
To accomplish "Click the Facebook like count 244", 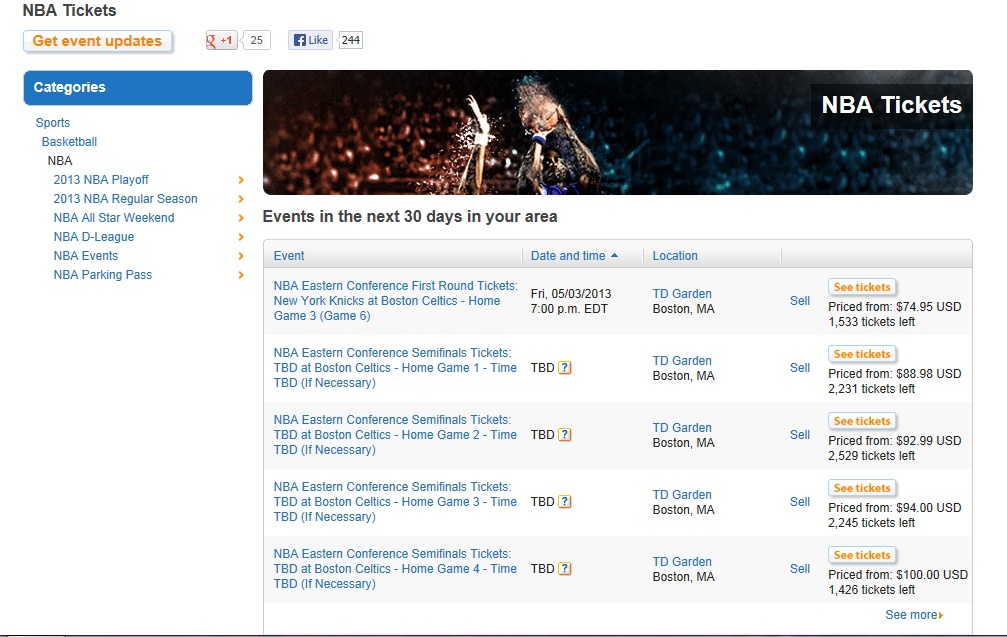I will coord(350,40).
